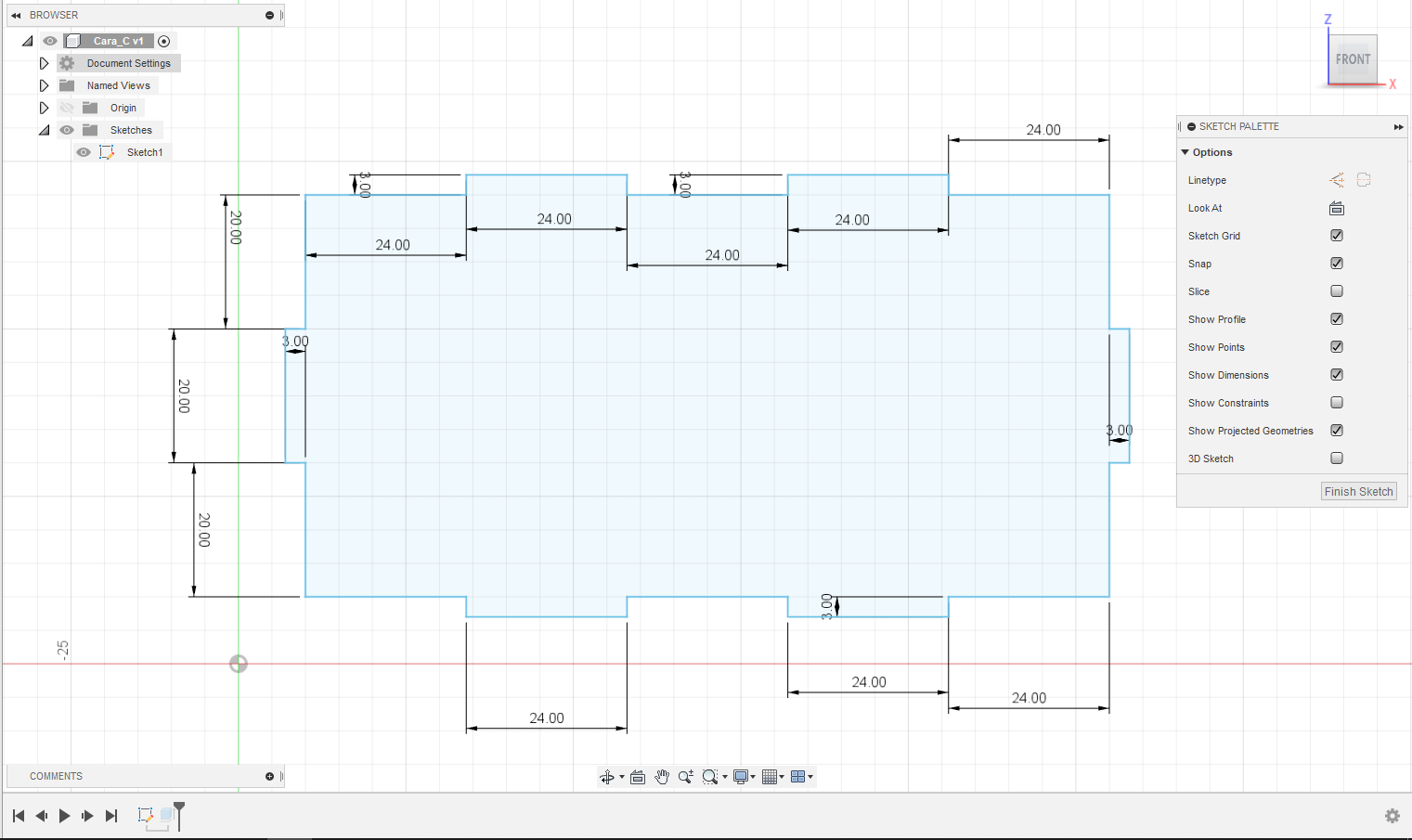Expand the Named Views node
The width and height of the screenshot is (1412, 840).
click(x=44, y=85)
